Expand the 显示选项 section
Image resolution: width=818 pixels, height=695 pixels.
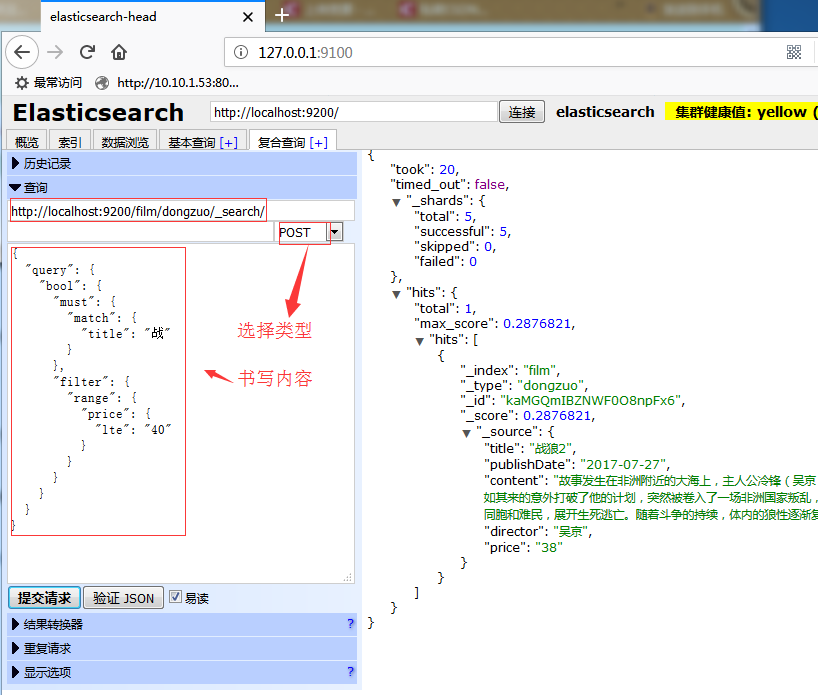pyautogui.click(x=183, y=672)
